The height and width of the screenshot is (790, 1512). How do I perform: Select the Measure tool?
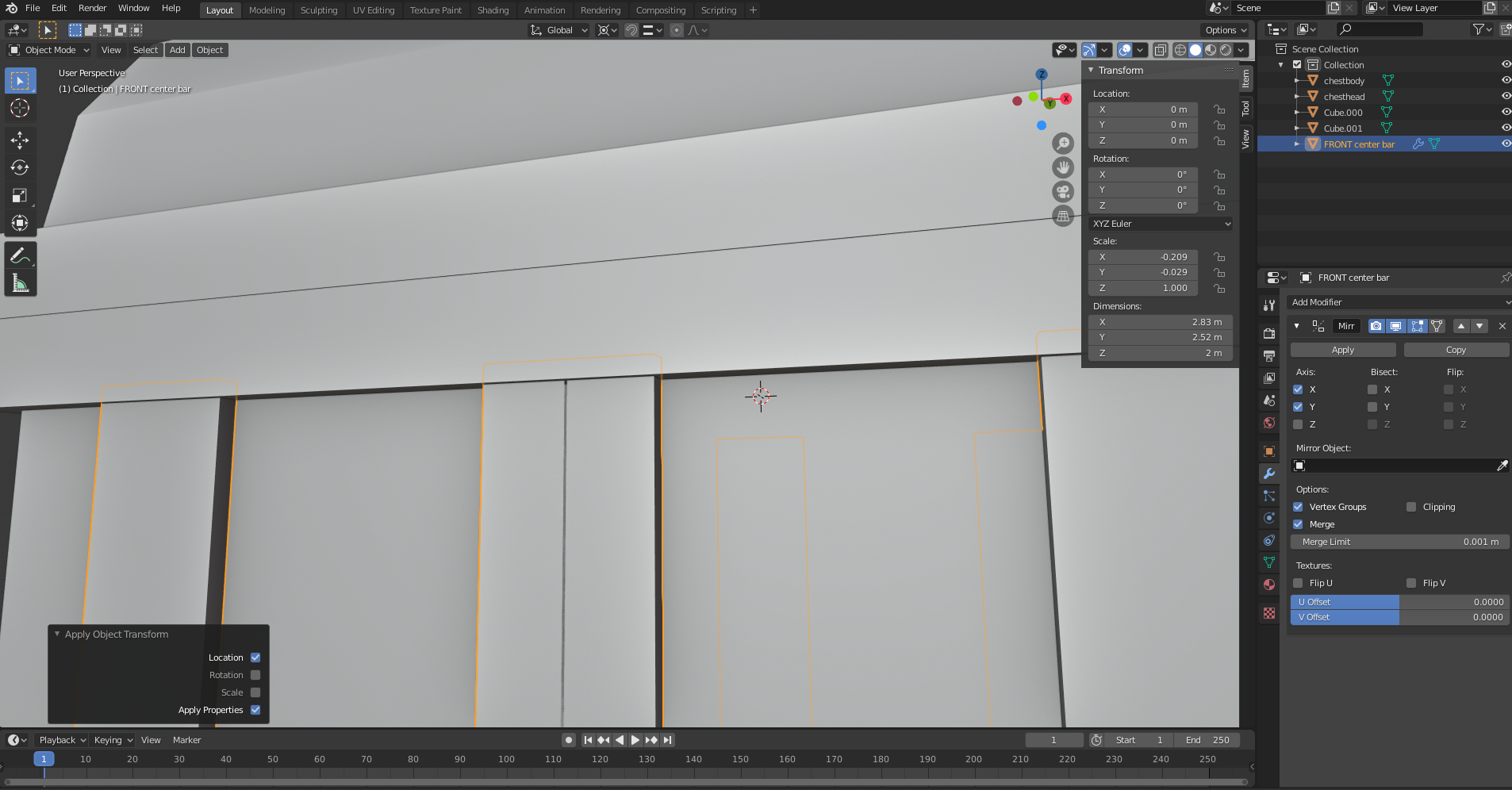coord(20,283)
